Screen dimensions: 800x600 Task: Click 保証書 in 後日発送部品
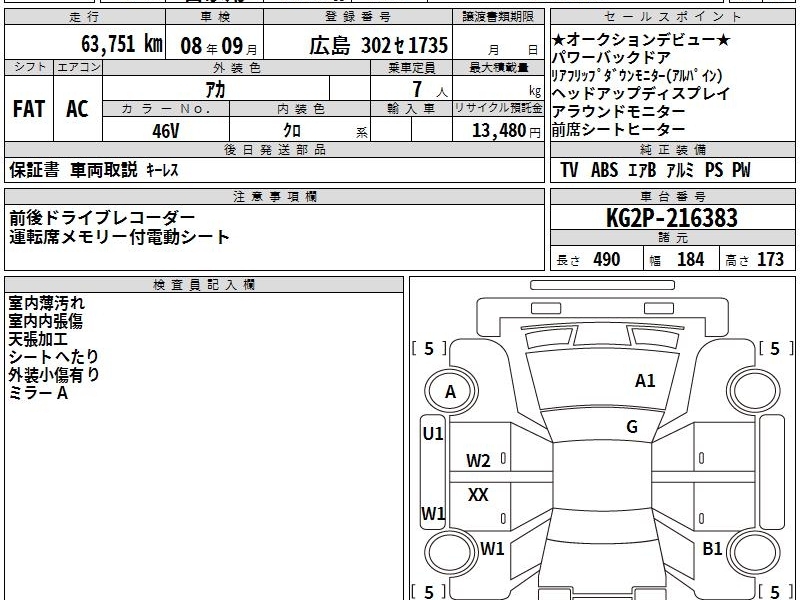tap(34, 169)
